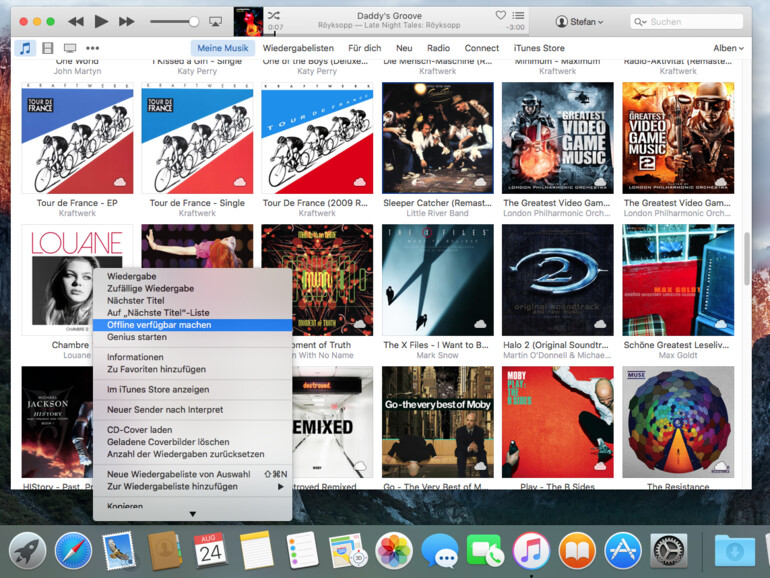Select Anzahl der Wiedergaben zurücksetzen

(x=192, y=454)
